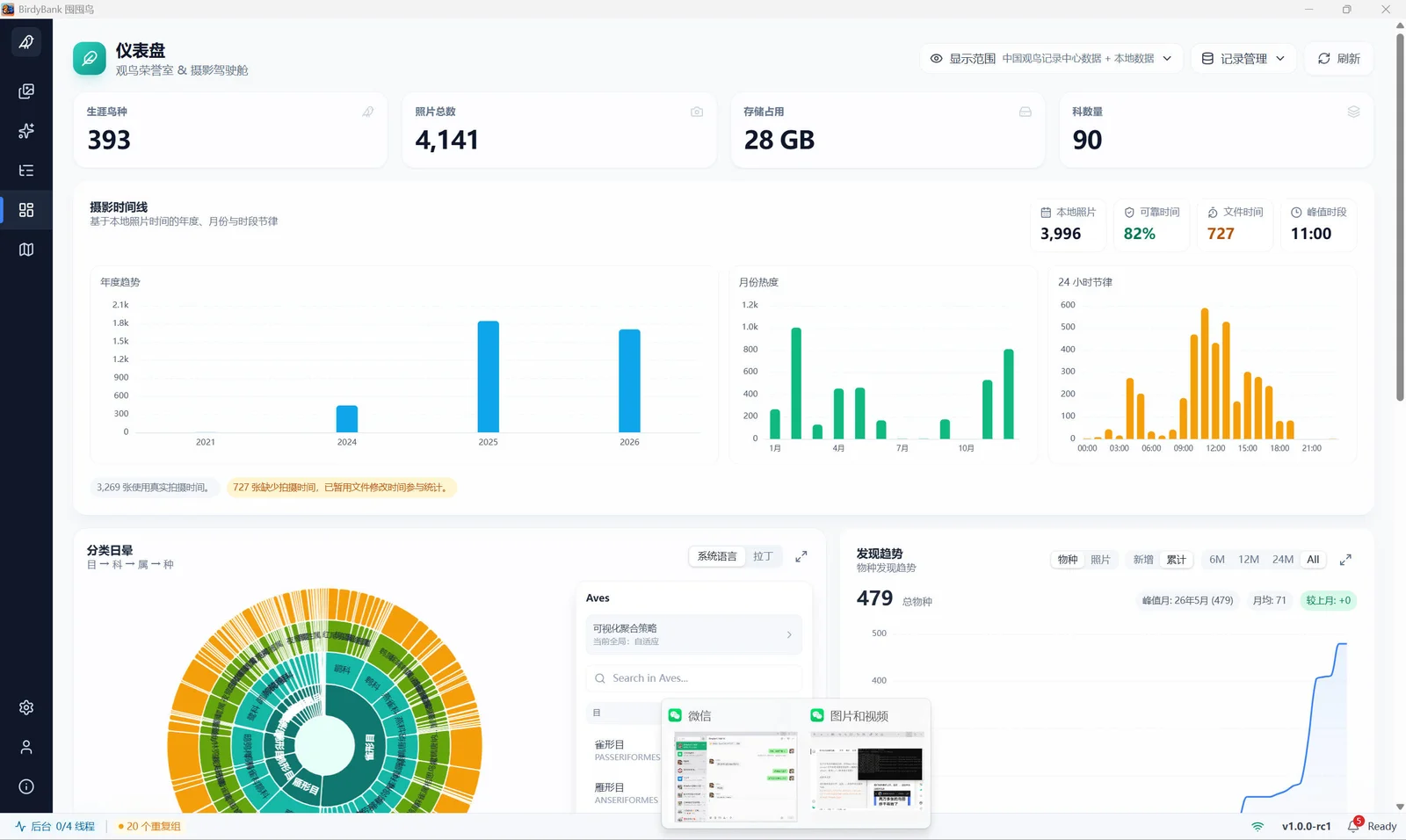Choose the 6M time range
Screen dimensions: 1406x840
pos(1217,560)
